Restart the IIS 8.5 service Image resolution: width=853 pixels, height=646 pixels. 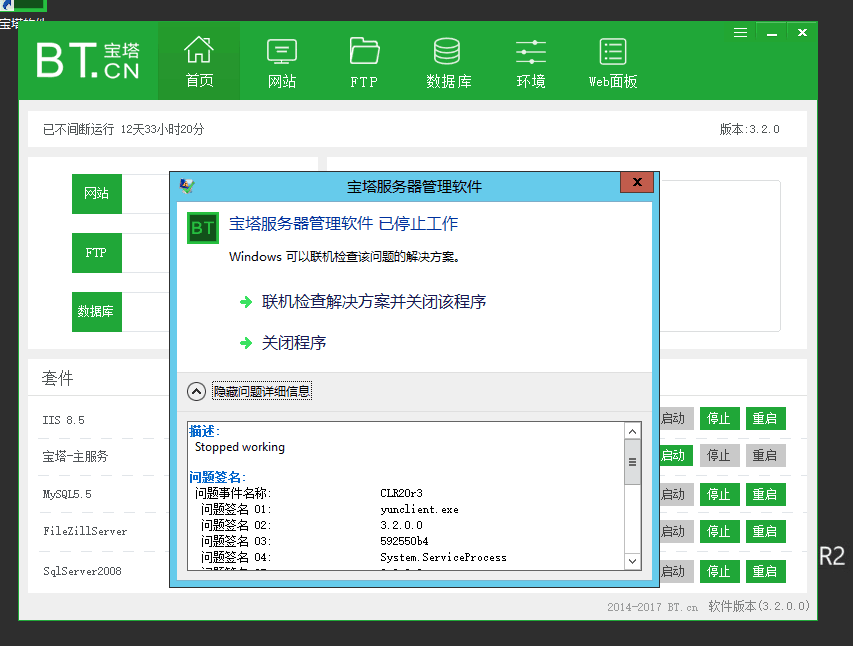pyautogui.click(x=765, y=419)
